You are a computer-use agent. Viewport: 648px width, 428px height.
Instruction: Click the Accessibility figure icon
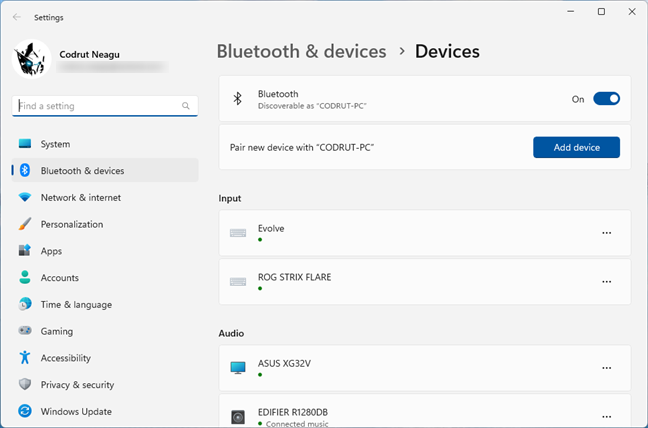click(25, 357)
